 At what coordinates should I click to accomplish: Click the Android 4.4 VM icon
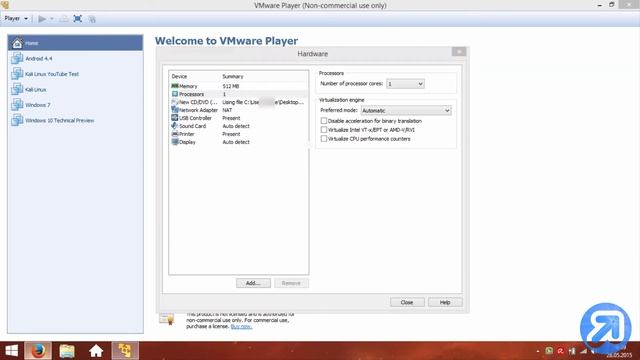[x=17, y=58]
